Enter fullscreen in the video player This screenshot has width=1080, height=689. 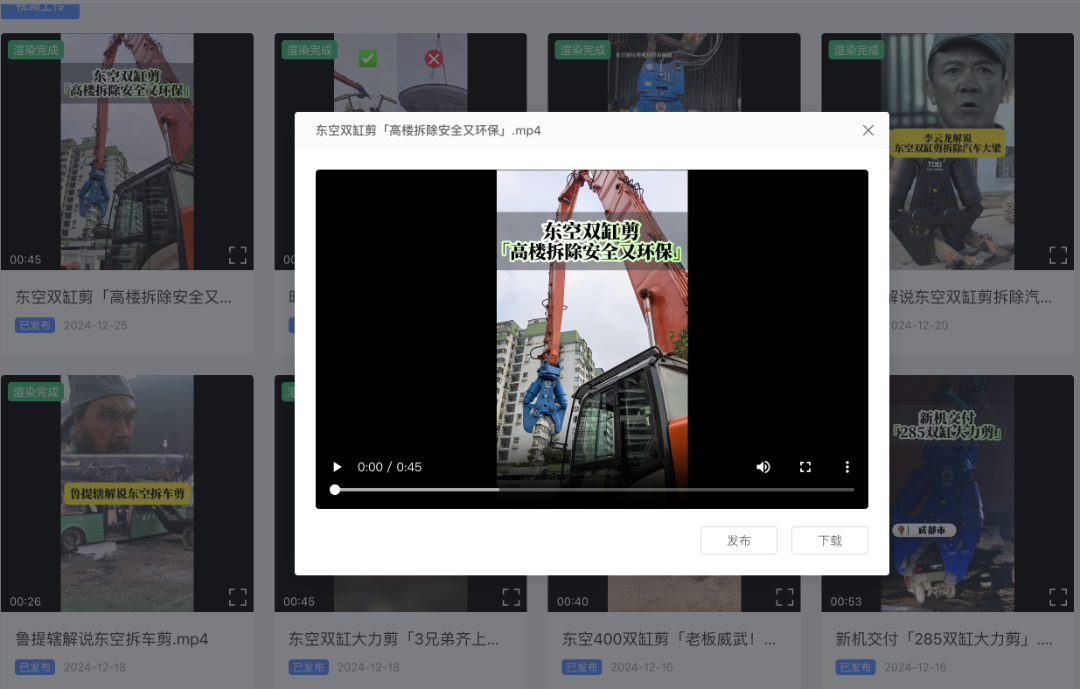click(x=805, y=467)
